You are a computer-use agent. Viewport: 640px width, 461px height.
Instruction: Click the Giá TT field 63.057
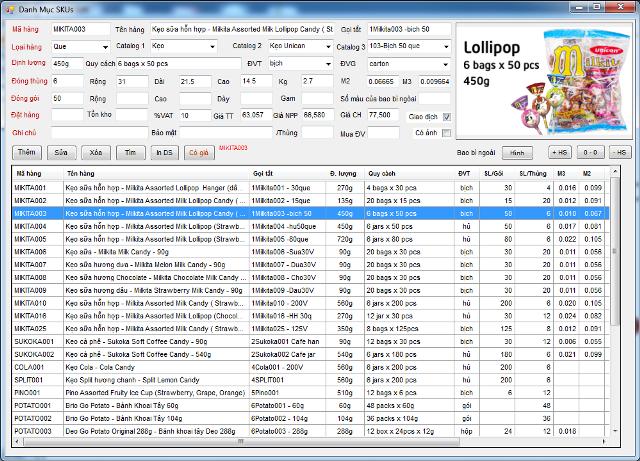[256, 115]
